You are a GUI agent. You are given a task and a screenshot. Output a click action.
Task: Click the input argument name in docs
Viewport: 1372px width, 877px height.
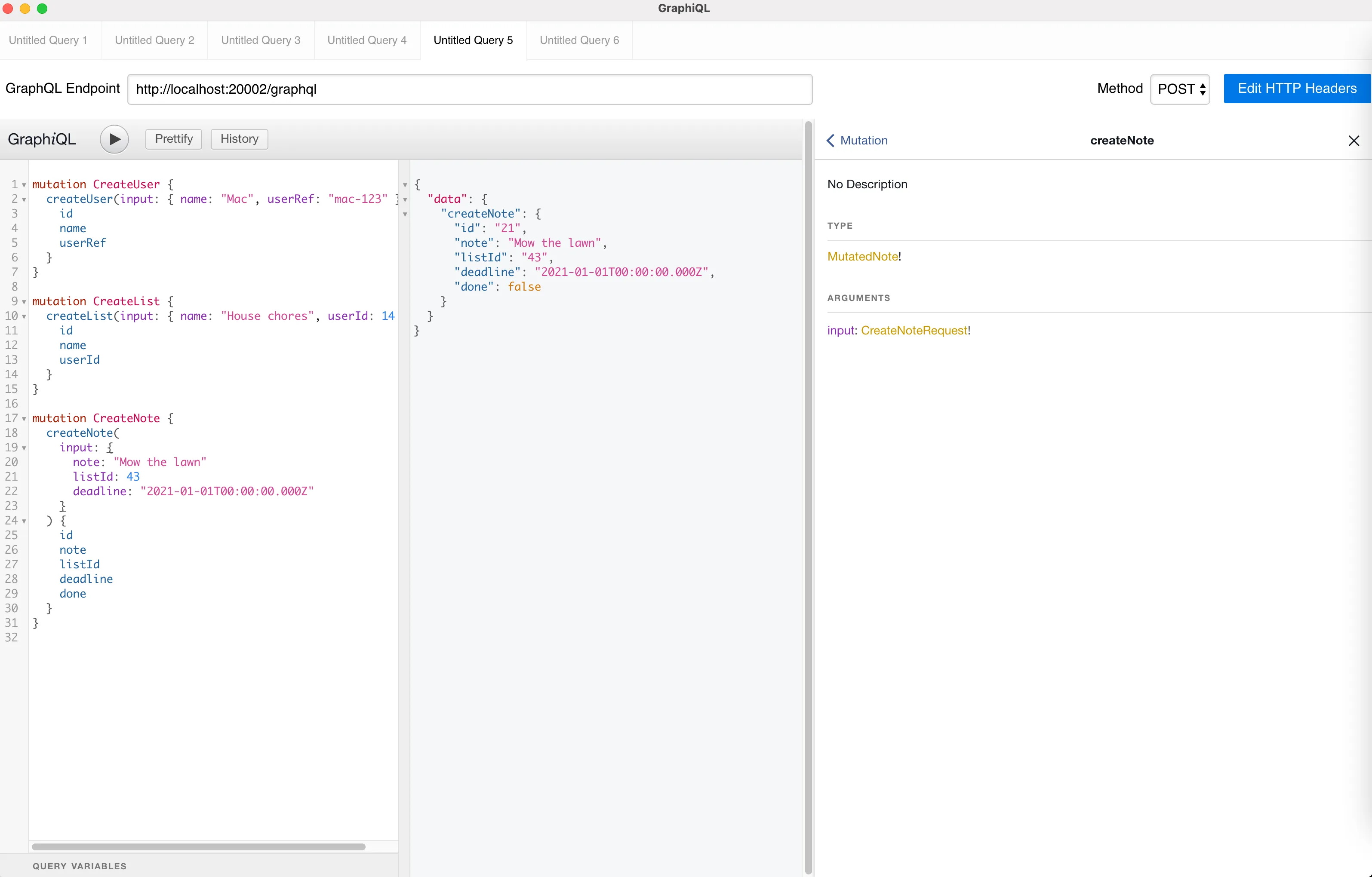click(840, 330)
